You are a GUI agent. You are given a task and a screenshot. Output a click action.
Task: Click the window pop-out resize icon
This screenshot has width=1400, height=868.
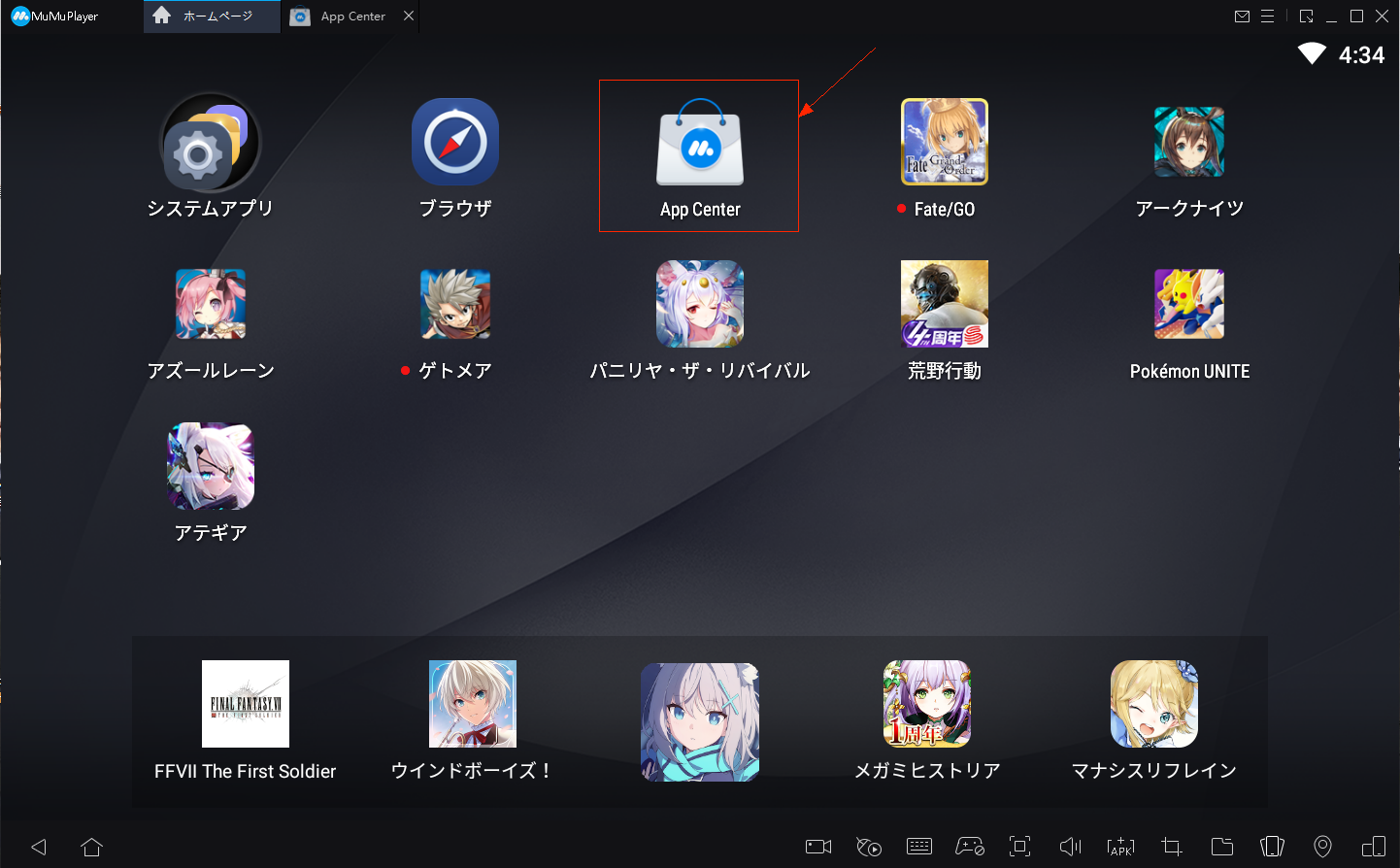tap(1307, 17)
